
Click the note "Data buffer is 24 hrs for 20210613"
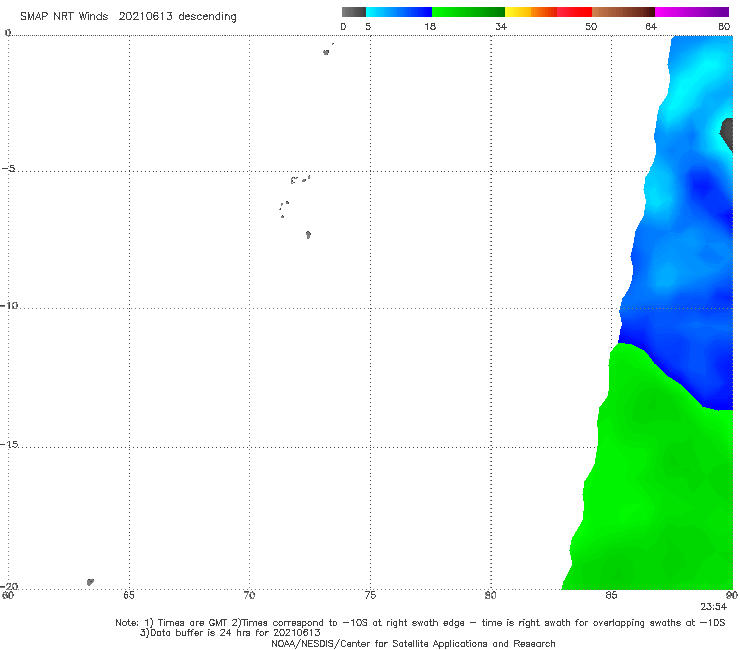pyautogui.click(x=230, y=633)
